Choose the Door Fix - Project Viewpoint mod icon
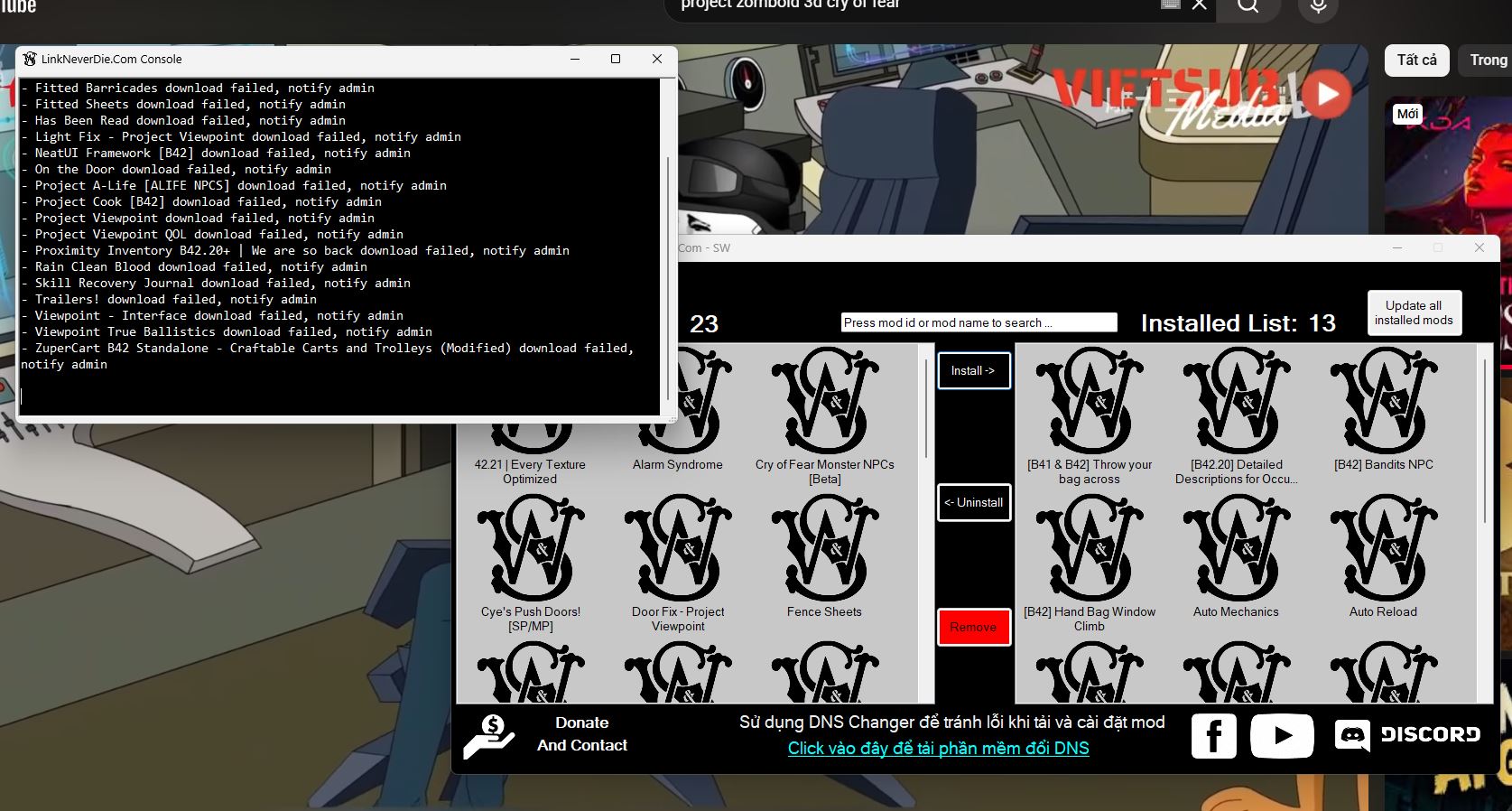1512x811 pixels. coord(678,547)
